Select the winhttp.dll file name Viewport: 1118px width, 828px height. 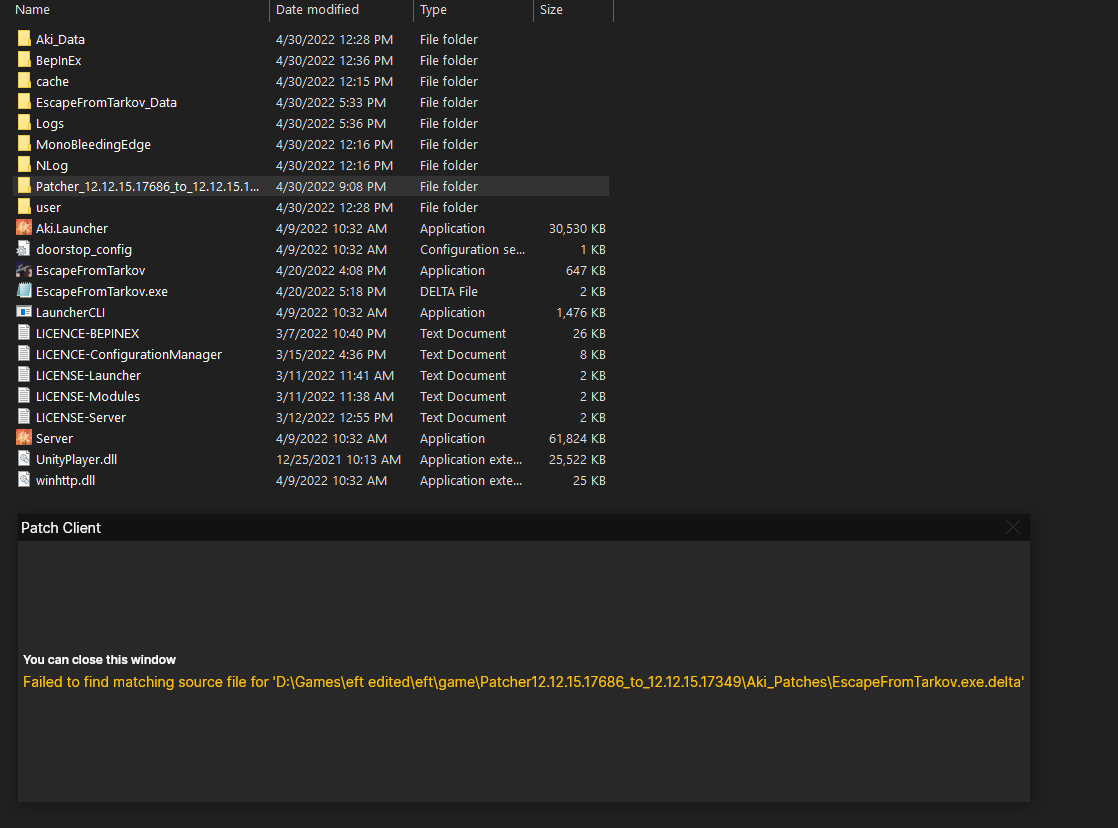click(x=66, y=481)
